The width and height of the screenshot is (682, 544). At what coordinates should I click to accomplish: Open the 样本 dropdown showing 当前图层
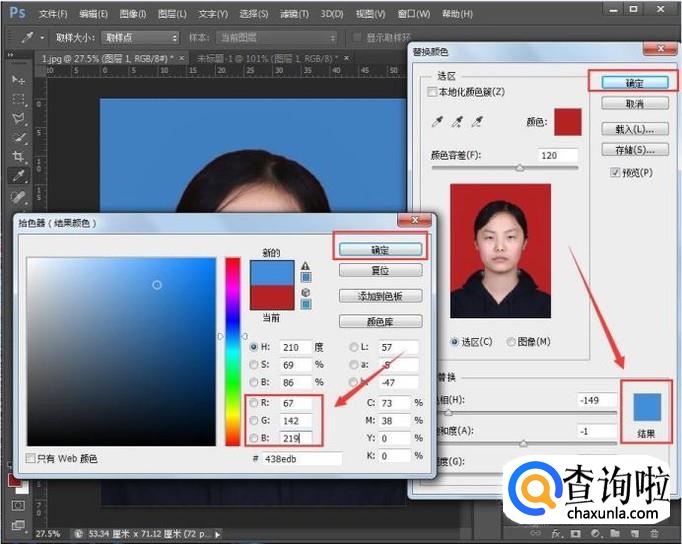(x=276, y=38)
